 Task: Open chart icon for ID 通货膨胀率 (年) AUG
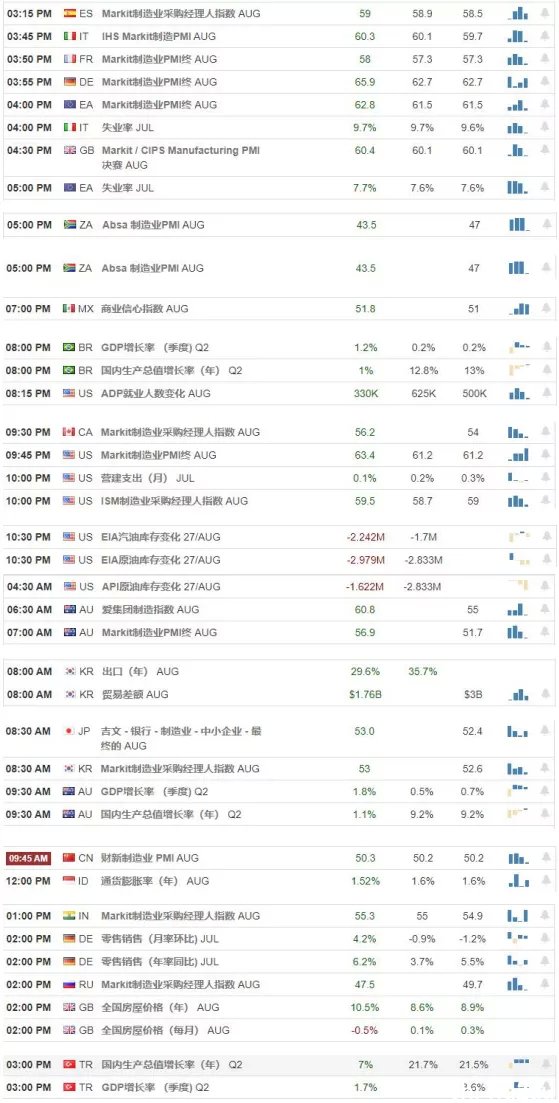(517, 881)
